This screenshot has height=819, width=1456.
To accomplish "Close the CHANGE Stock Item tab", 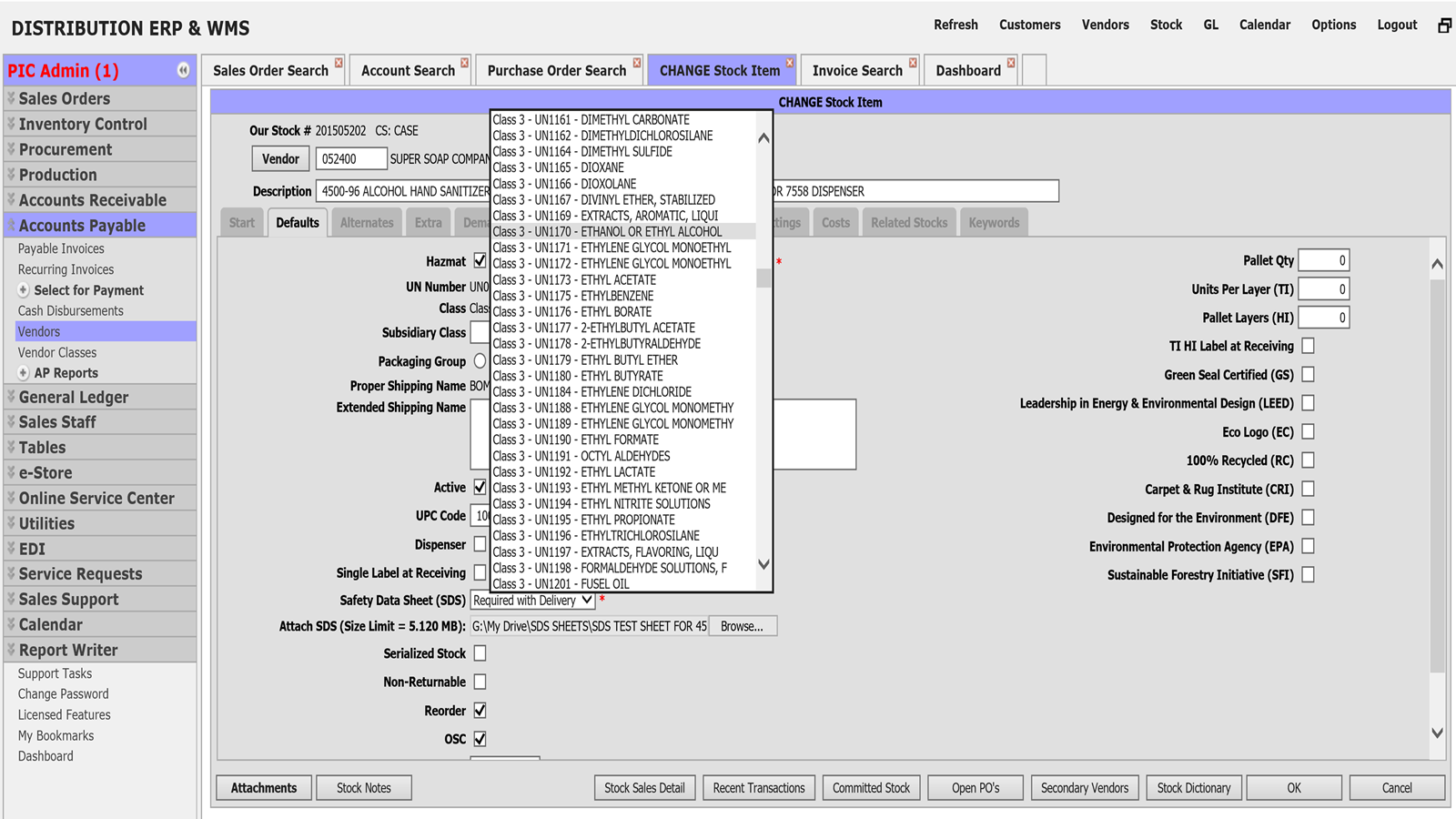I will pos(790,63).
